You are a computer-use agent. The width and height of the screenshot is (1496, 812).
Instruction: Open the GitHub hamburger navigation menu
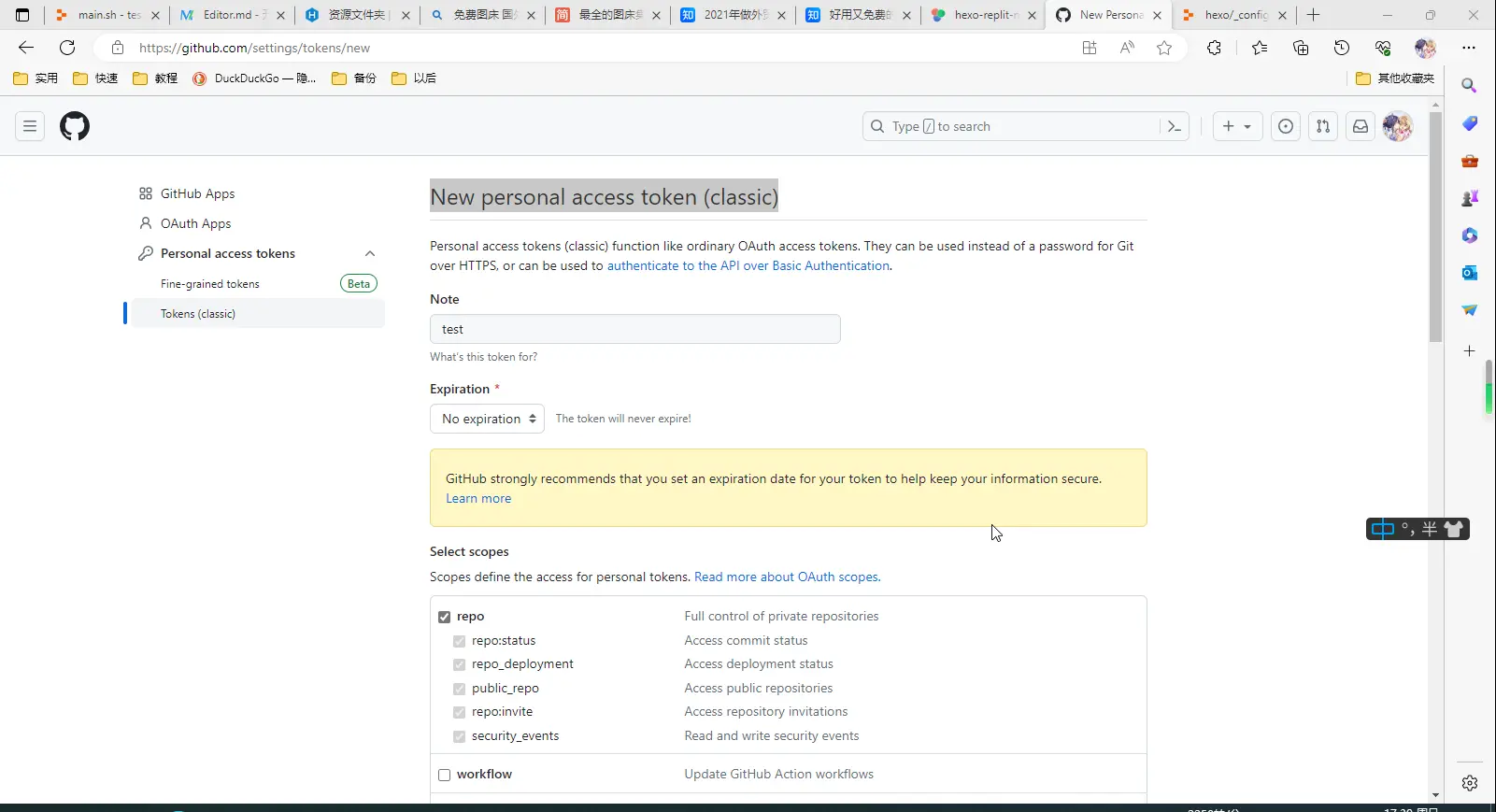[x=30, y=126]
